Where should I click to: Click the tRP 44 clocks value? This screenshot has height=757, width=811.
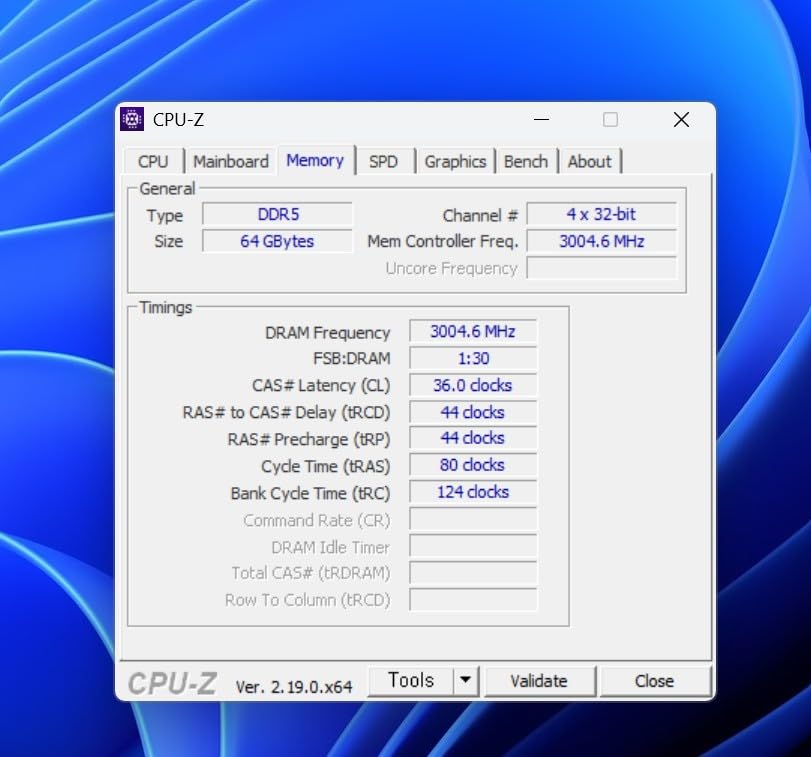tap(473, 438)
